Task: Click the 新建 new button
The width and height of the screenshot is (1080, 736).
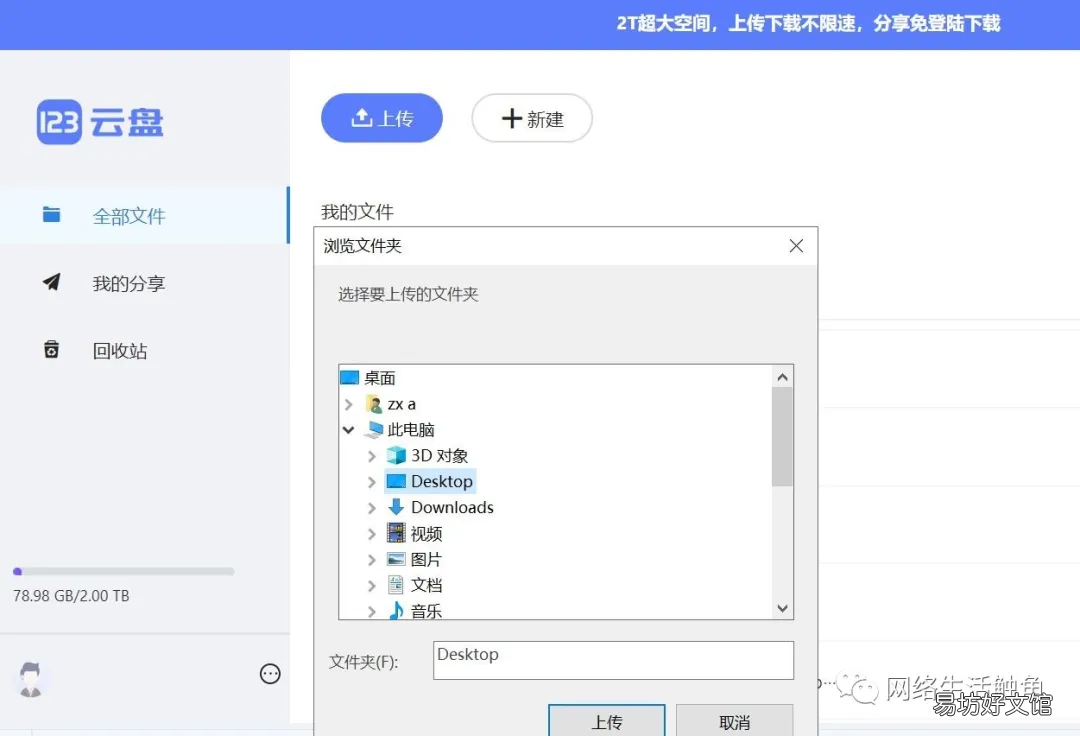Action: pos(532,118)
